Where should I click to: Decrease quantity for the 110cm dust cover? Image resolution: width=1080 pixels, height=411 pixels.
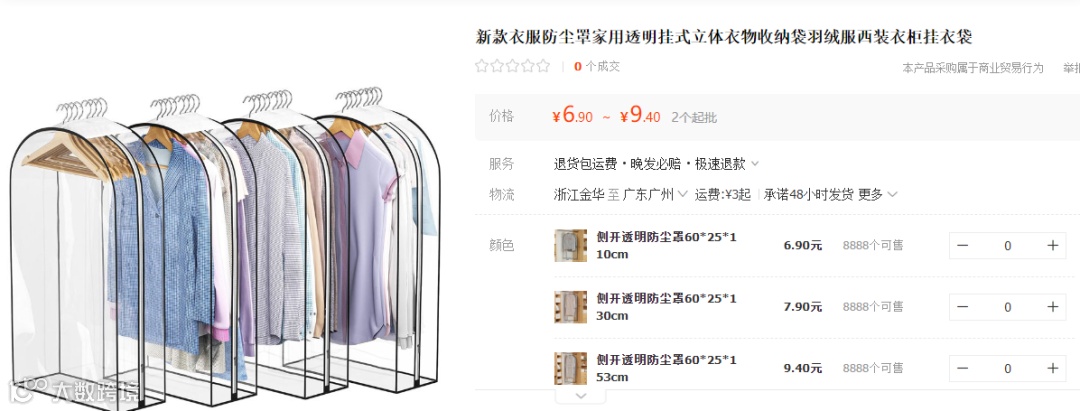pyautogui.click(x=963, y=246)
